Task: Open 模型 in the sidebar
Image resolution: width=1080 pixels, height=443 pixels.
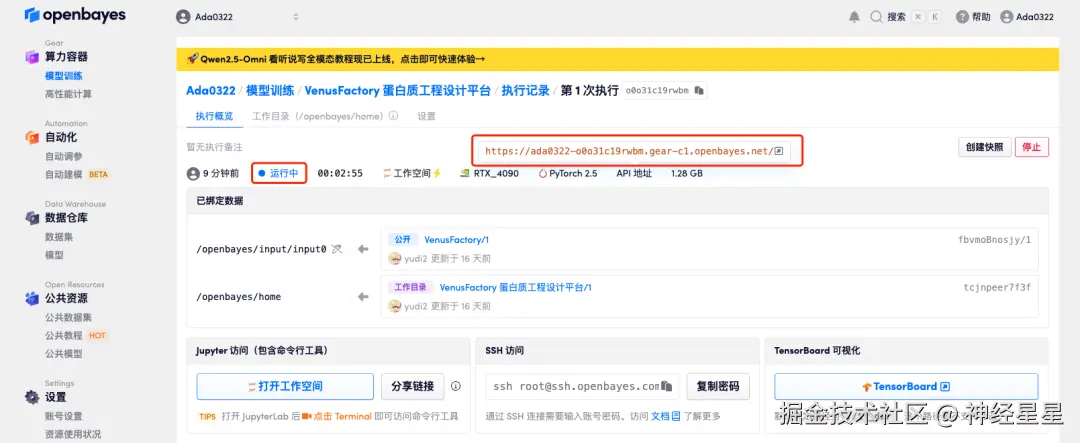Action: tap(54, 255)
